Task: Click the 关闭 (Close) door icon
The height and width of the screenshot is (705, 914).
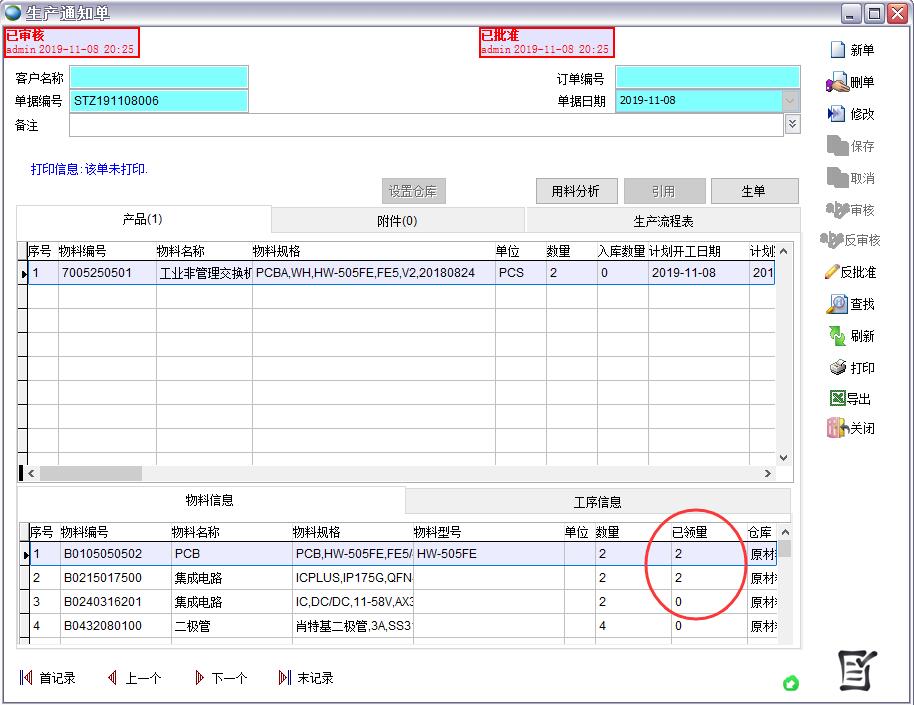Action: click(x=837, y=428)
